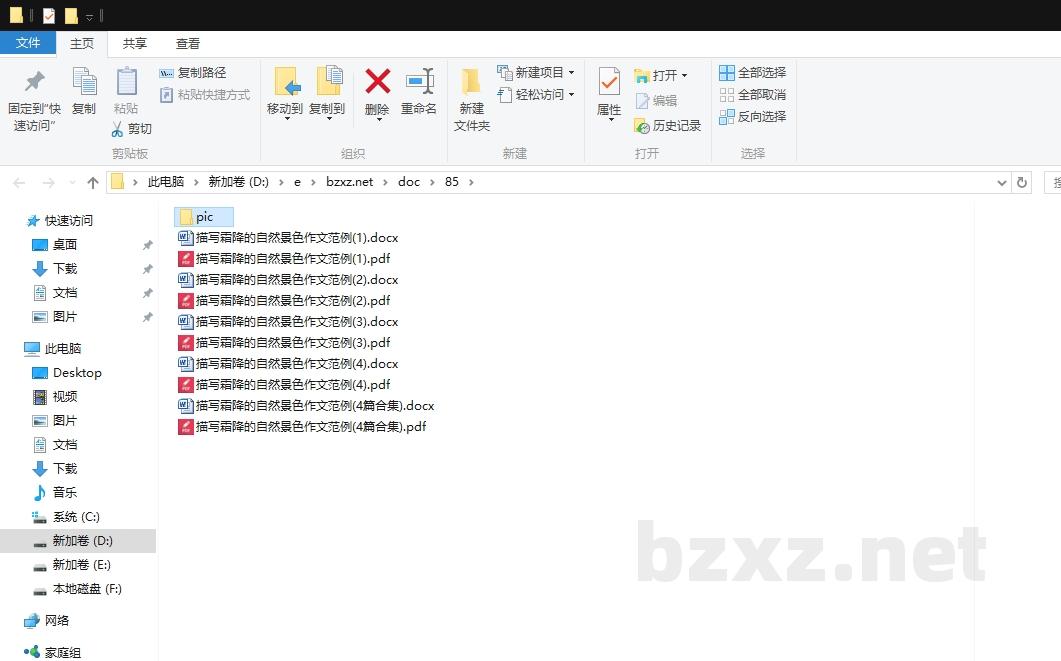Image resolution: width=1061 pixels, height=661 pixels.
Task: Expand address bar history dropdown arrow
Action: click(1002, 183)
